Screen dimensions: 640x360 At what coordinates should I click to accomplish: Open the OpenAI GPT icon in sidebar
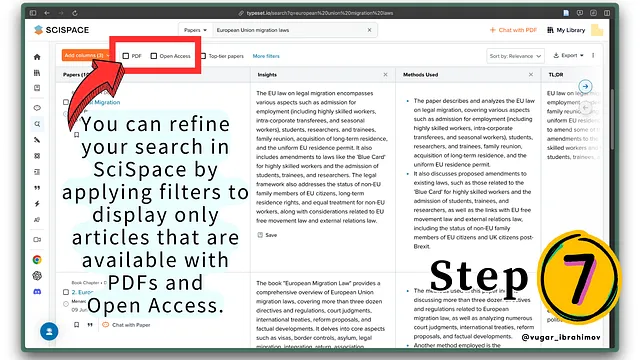click(37, 276)
